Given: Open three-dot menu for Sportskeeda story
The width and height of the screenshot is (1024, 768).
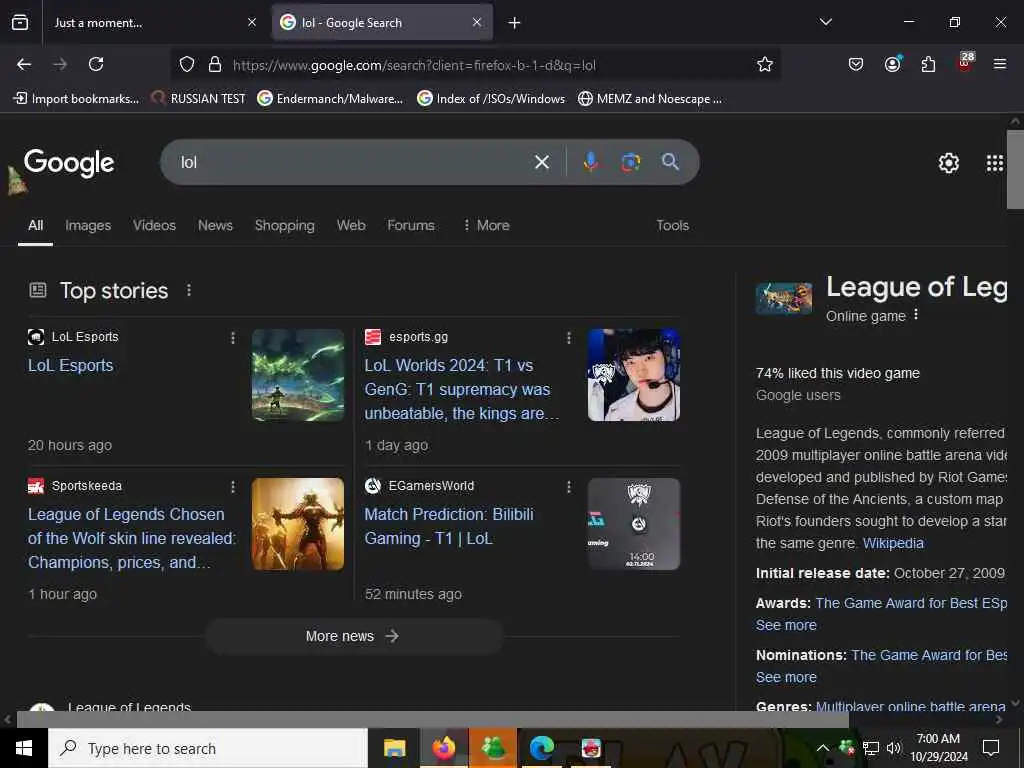Looking at the screenshot, I should tap(232, 487).
